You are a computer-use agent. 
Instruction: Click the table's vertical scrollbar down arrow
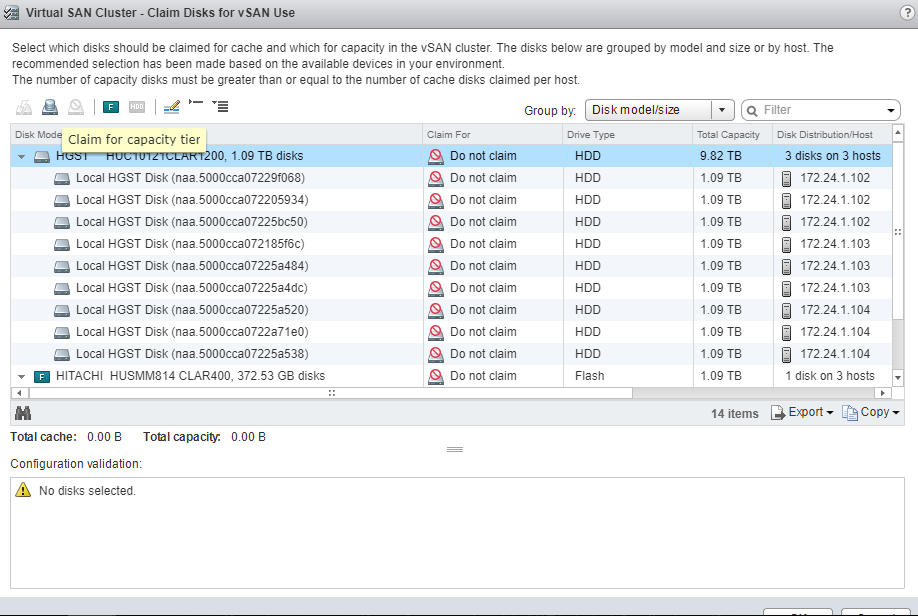(897, 377)
